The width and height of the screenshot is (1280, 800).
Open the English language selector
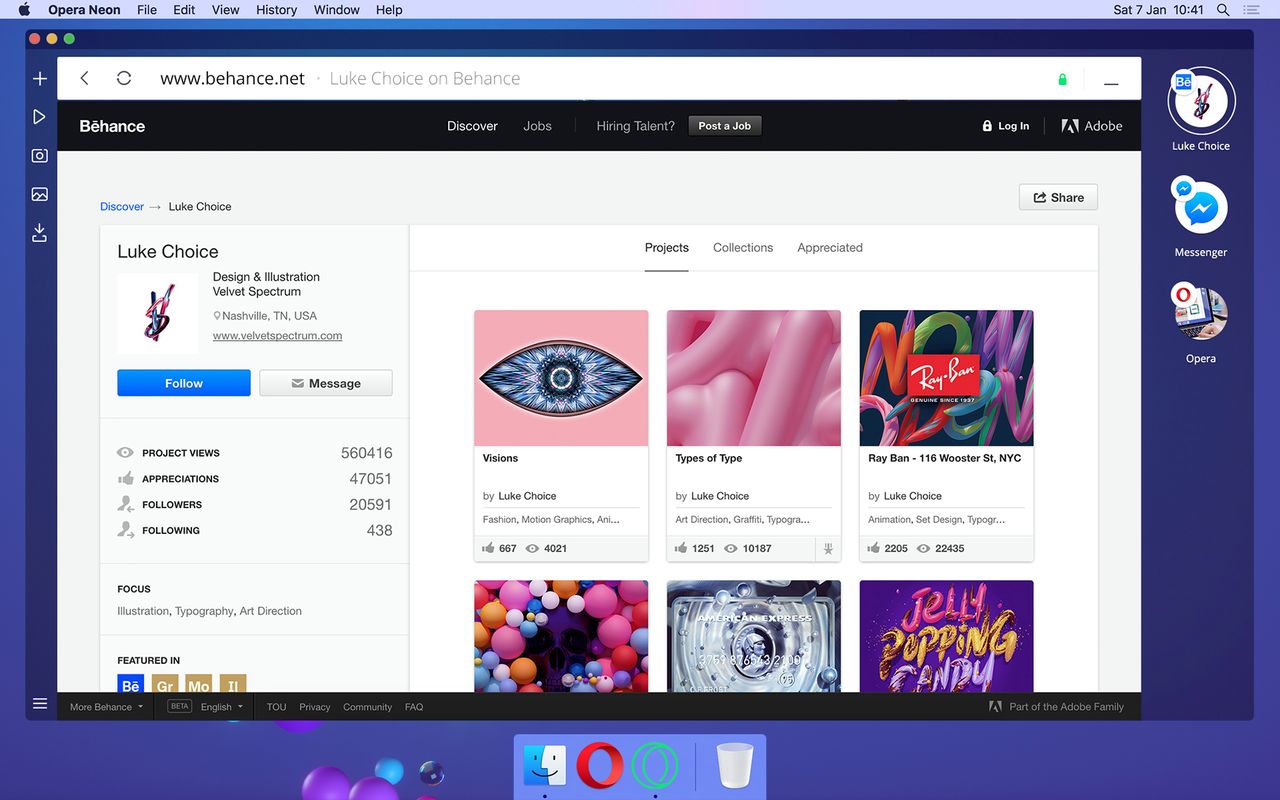pos(219,706)
